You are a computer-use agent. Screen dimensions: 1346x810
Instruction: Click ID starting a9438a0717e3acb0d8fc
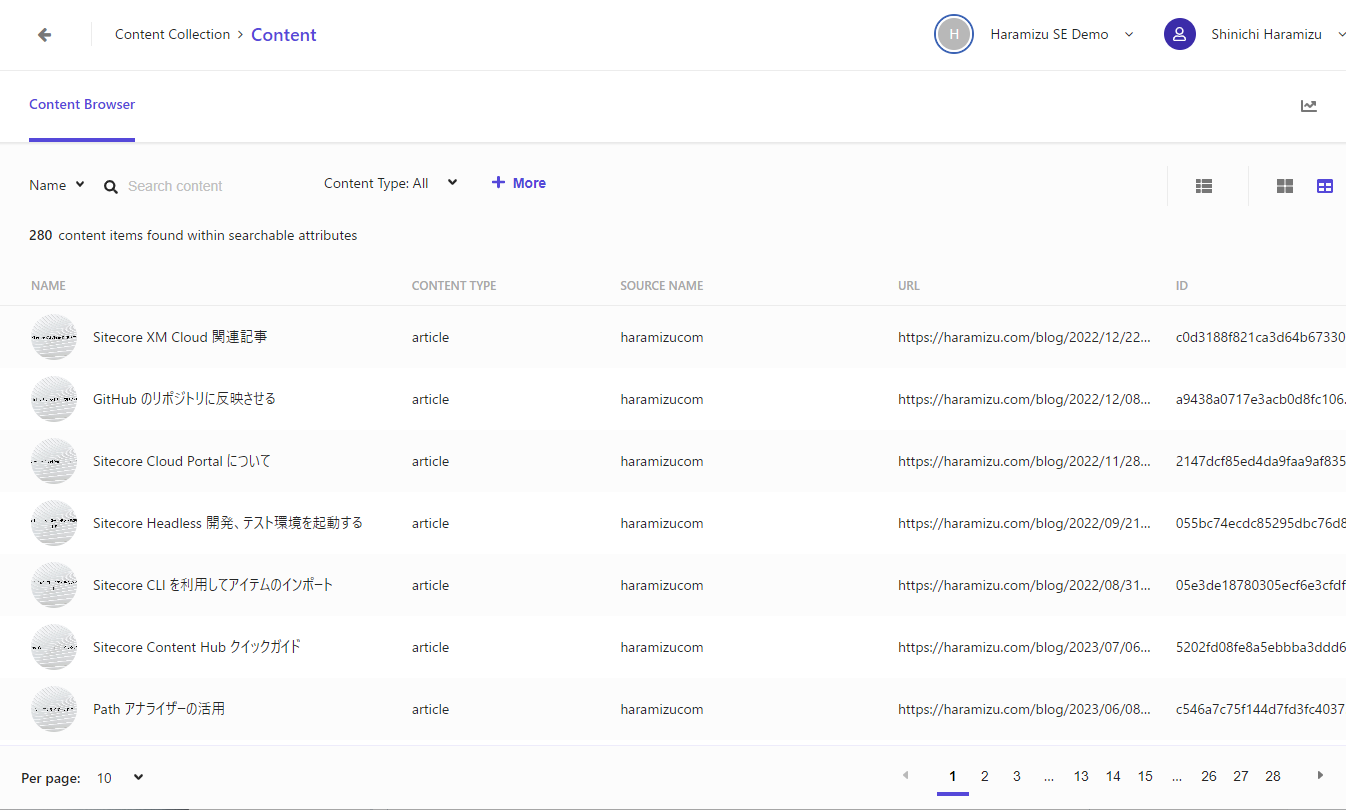[1261, 399]
